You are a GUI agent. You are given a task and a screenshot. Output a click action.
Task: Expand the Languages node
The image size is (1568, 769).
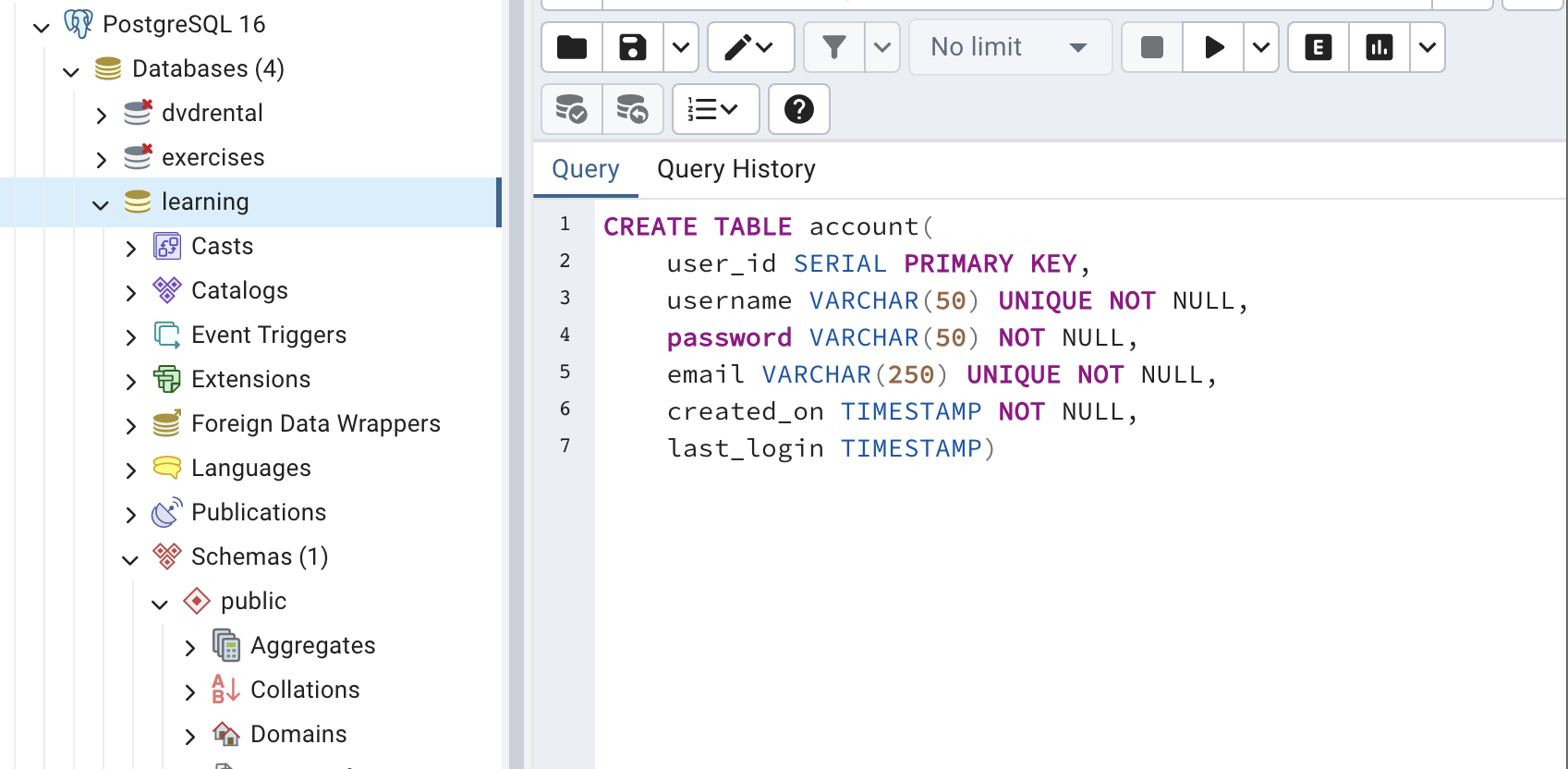coord(130,470)
